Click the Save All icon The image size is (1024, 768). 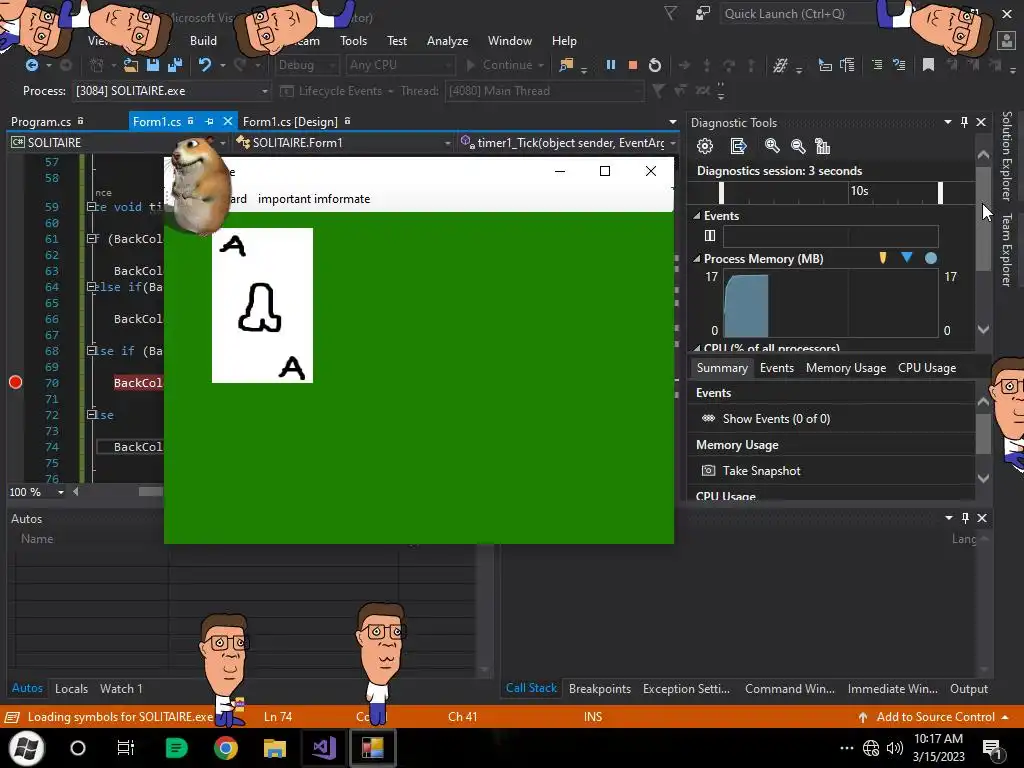coord(174,65)
